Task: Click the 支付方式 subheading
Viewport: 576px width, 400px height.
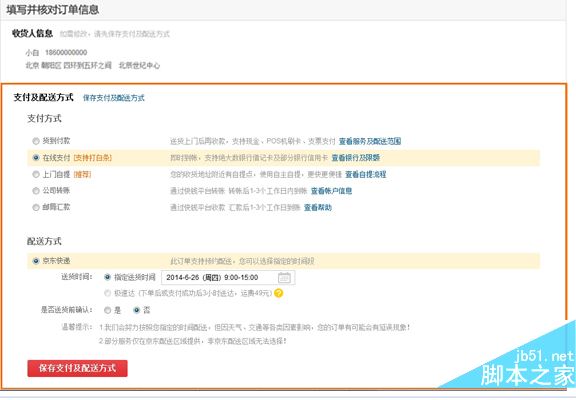Action: click(x=44, y=118)
